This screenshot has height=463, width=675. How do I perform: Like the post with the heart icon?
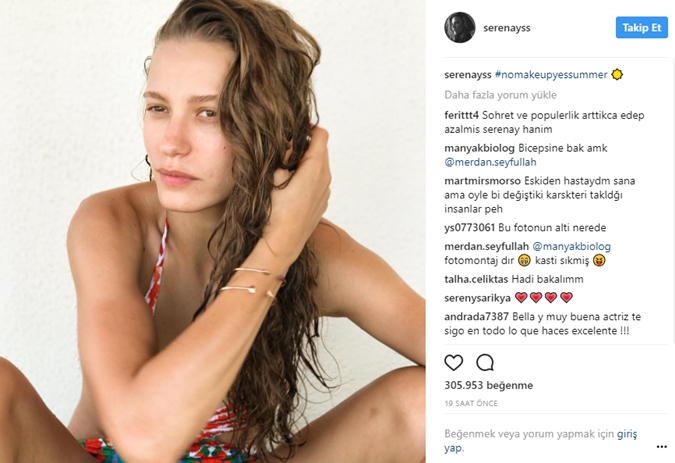[x=454, y=363]
